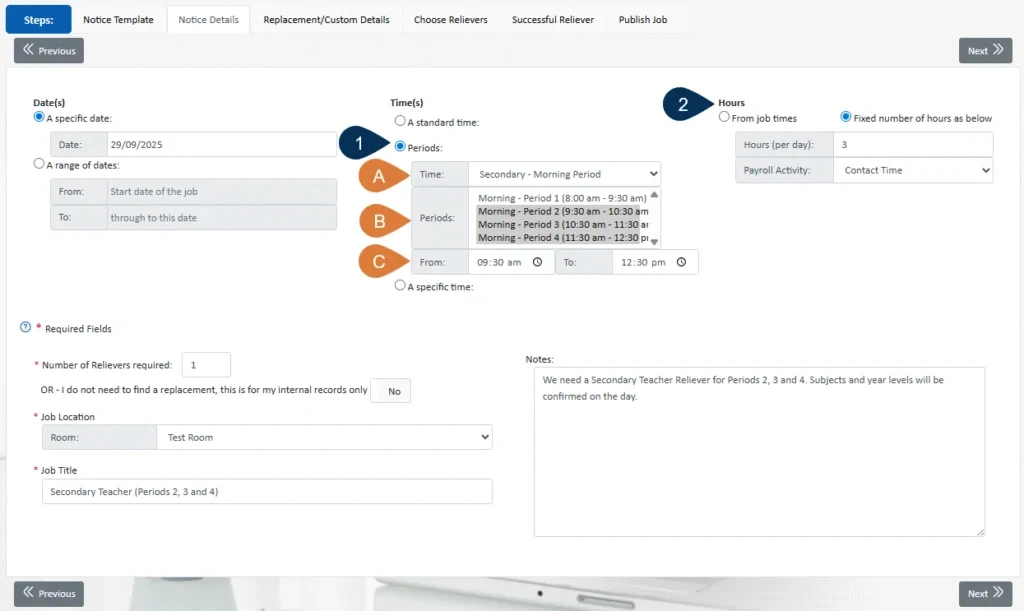Choose the A specific time radio button
1024x611 pixels.
point(400,285)
